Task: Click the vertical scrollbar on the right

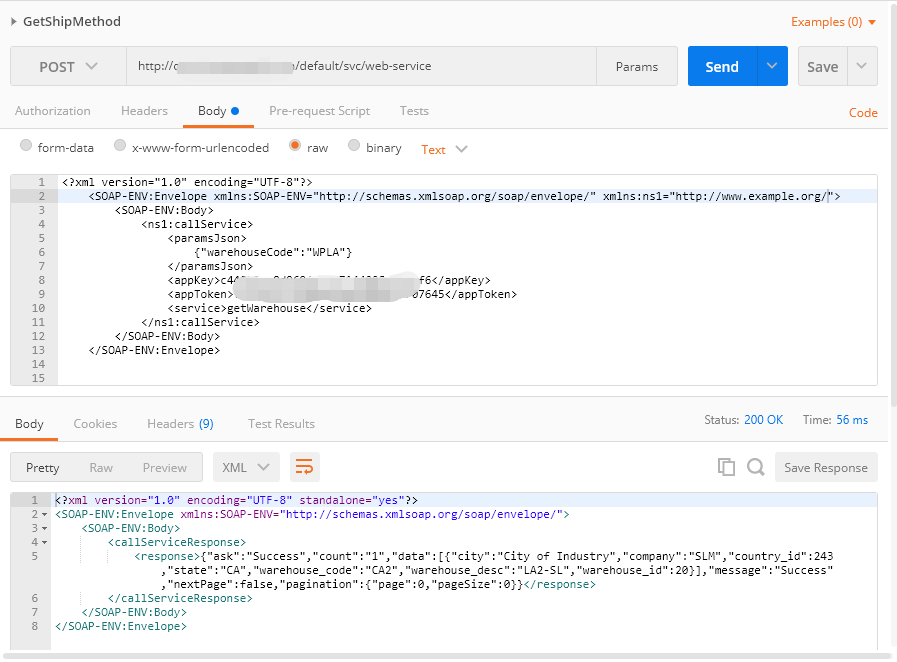Action: [893, 204]
